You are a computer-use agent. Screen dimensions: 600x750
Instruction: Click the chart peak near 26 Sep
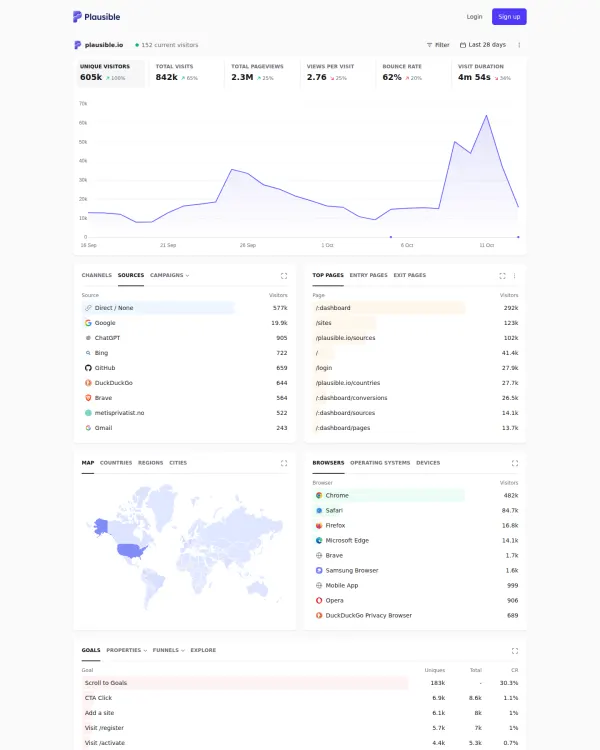(232, 169)
